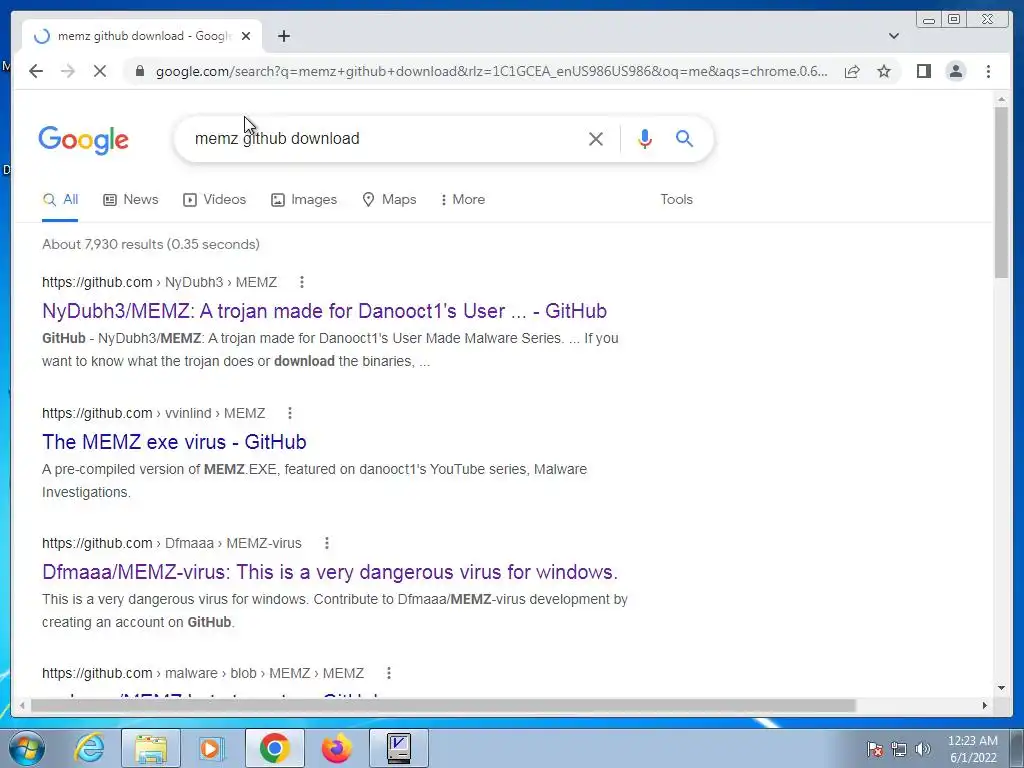Open a new tab with the plus button
The width and height of the screenshot is (1024, 768).
click(x=283, y=36)
